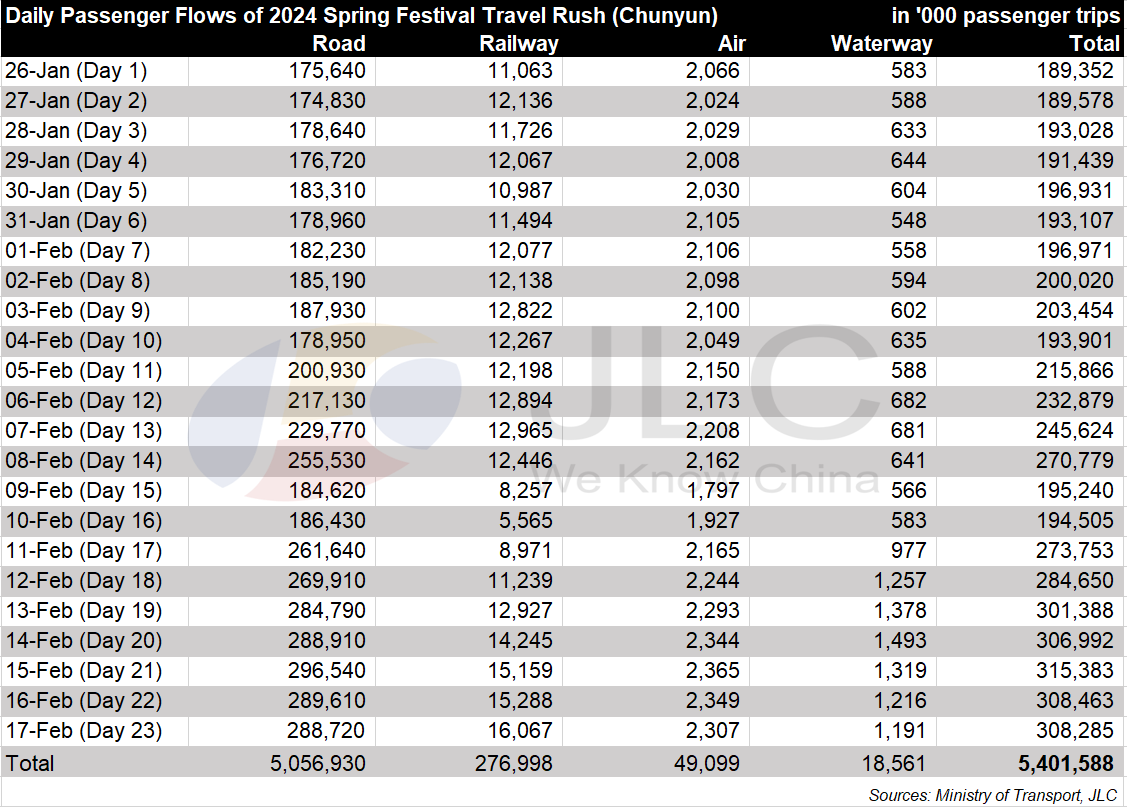1127x807 pixels.
Task: Select the 'Total' row label at the bottom
Action: [29, 764]
